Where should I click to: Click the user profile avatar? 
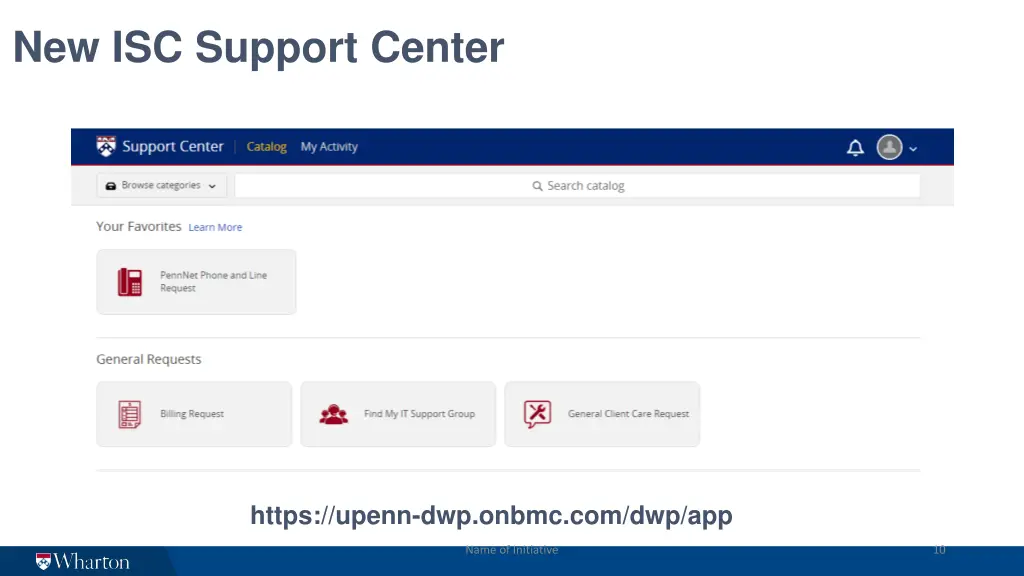889,147
